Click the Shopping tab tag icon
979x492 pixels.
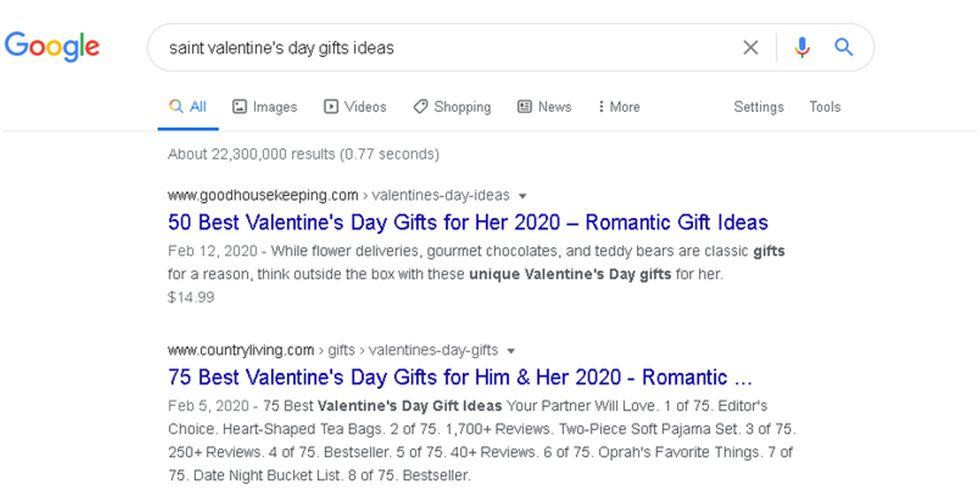[420, 107]
